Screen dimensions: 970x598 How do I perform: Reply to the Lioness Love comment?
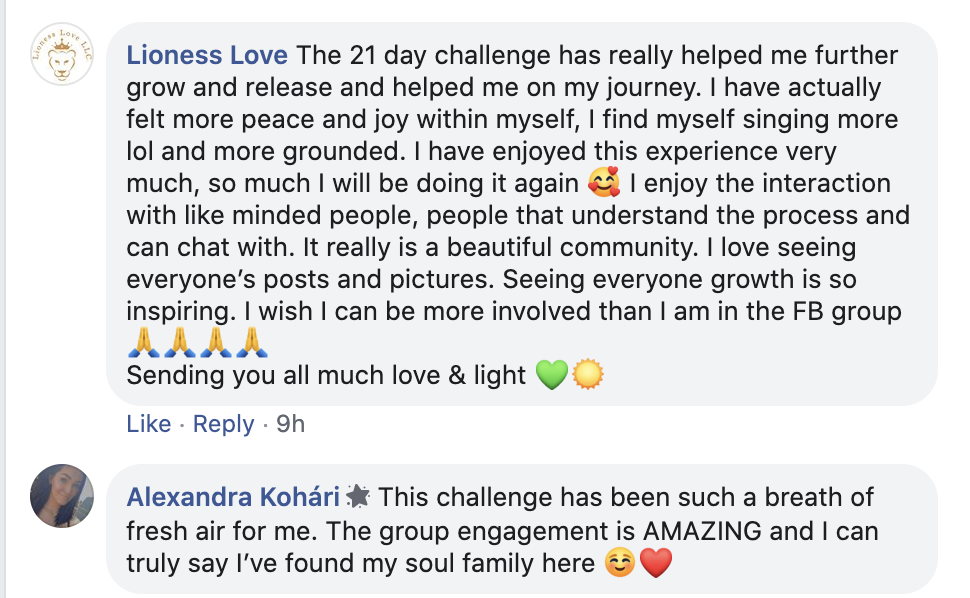(x=223, y=424)
